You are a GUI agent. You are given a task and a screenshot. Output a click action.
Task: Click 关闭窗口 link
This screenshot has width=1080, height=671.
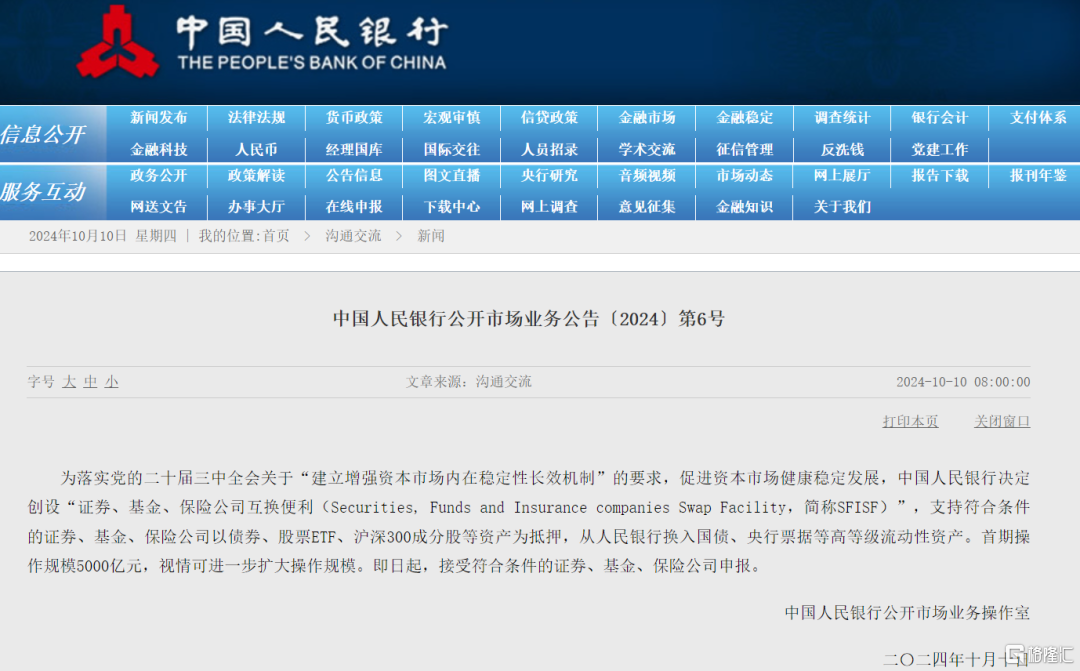[1002, 421]
